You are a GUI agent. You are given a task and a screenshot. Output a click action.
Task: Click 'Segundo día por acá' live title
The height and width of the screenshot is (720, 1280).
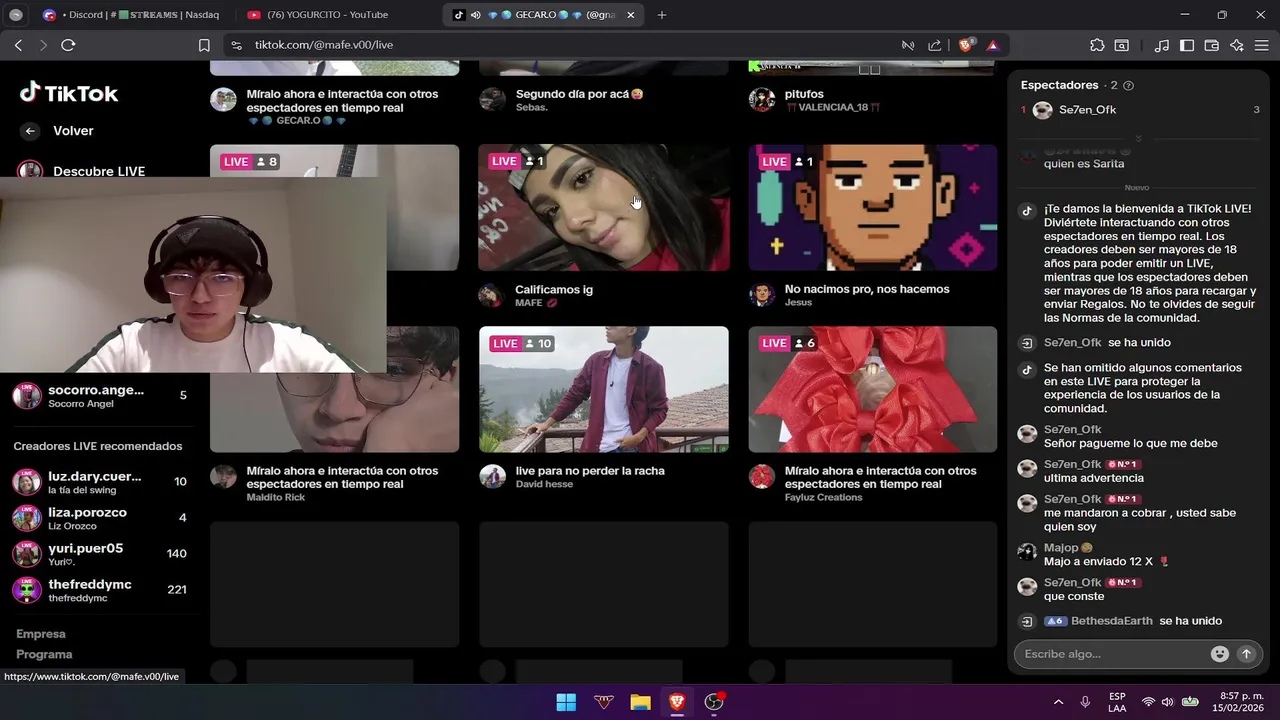coord(580,94)
